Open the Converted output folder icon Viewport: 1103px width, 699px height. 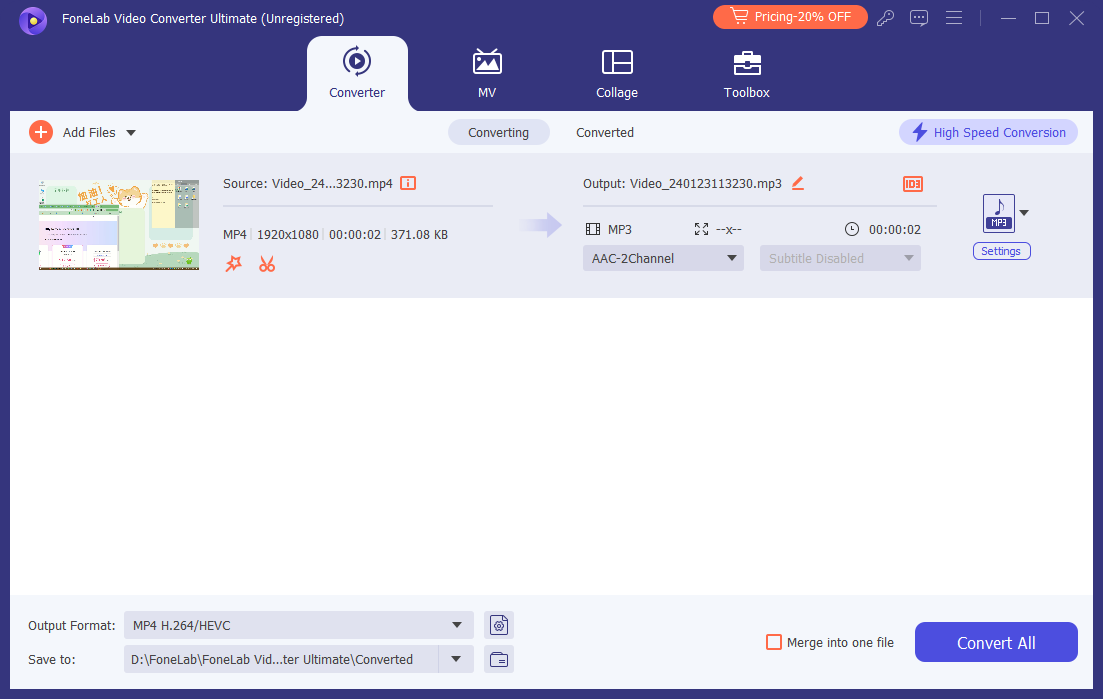tap(498, 659)
